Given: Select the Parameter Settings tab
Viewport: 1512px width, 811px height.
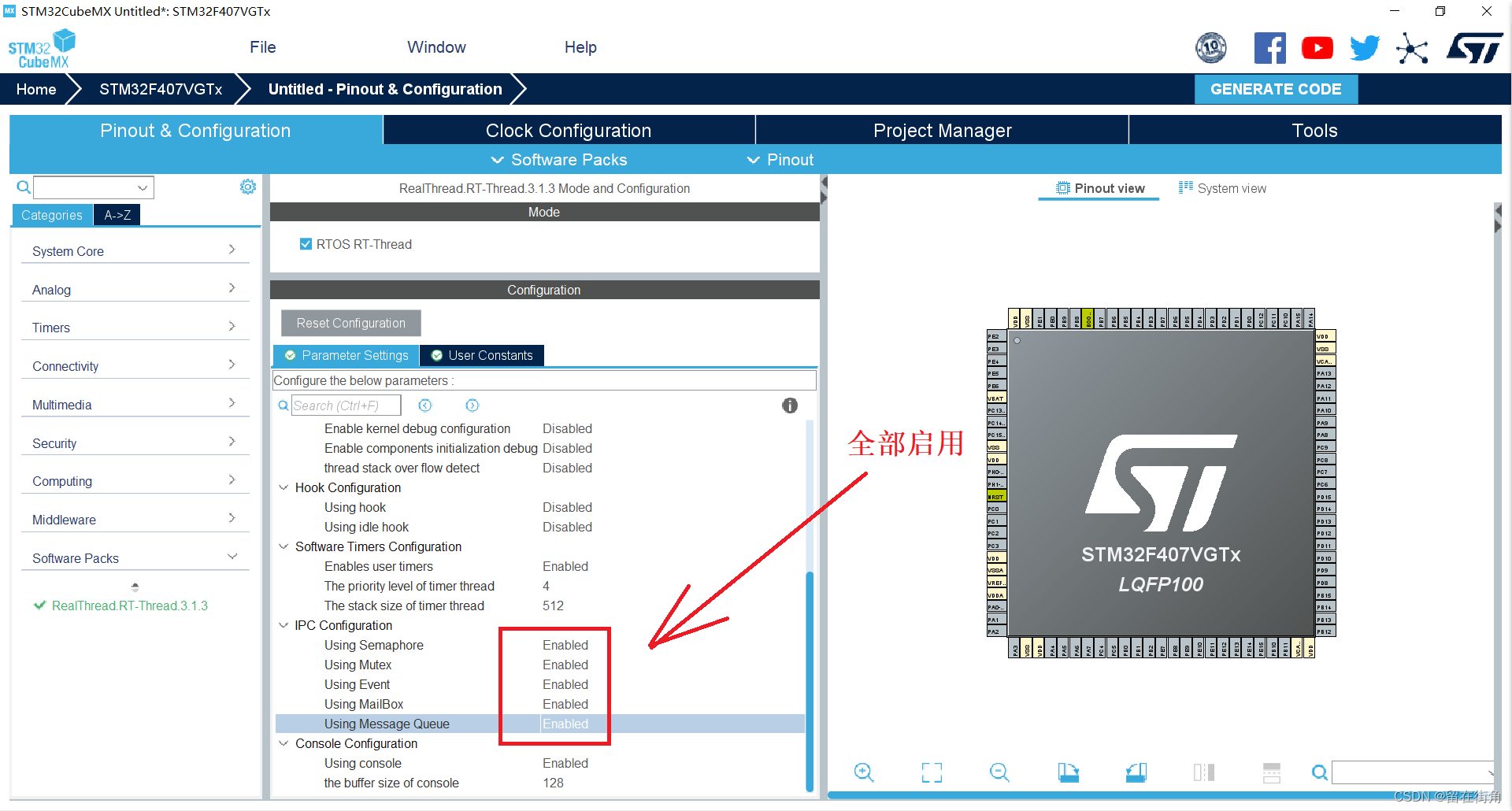Looking at the screenshot, I should 346,356.
